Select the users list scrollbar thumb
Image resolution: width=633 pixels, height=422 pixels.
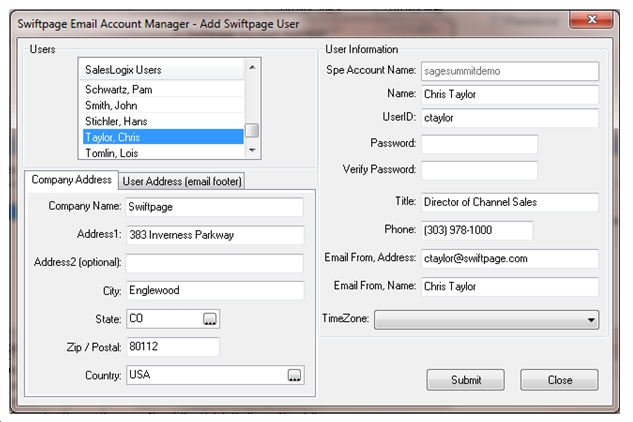click(252, 130)
